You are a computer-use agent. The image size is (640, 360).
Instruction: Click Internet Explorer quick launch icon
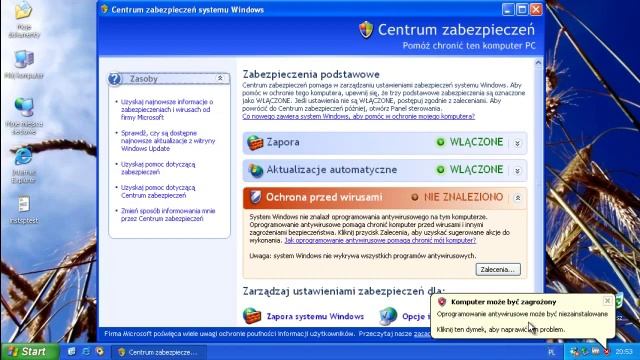[x=86, y=351]
